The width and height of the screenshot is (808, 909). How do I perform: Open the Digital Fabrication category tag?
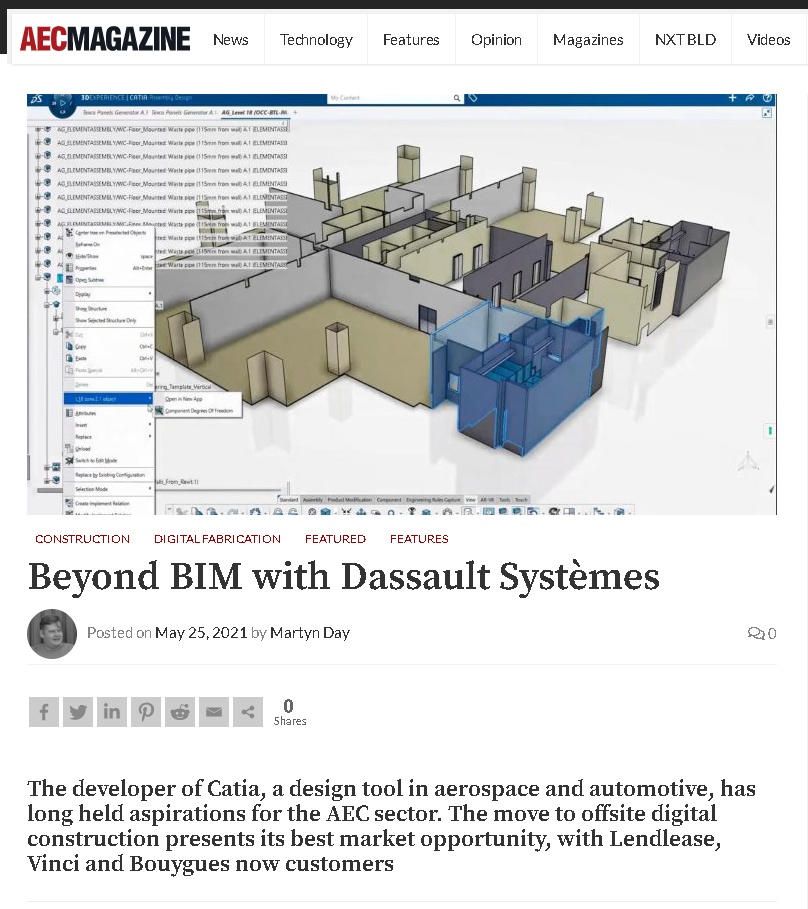click(x=217, y=539)
